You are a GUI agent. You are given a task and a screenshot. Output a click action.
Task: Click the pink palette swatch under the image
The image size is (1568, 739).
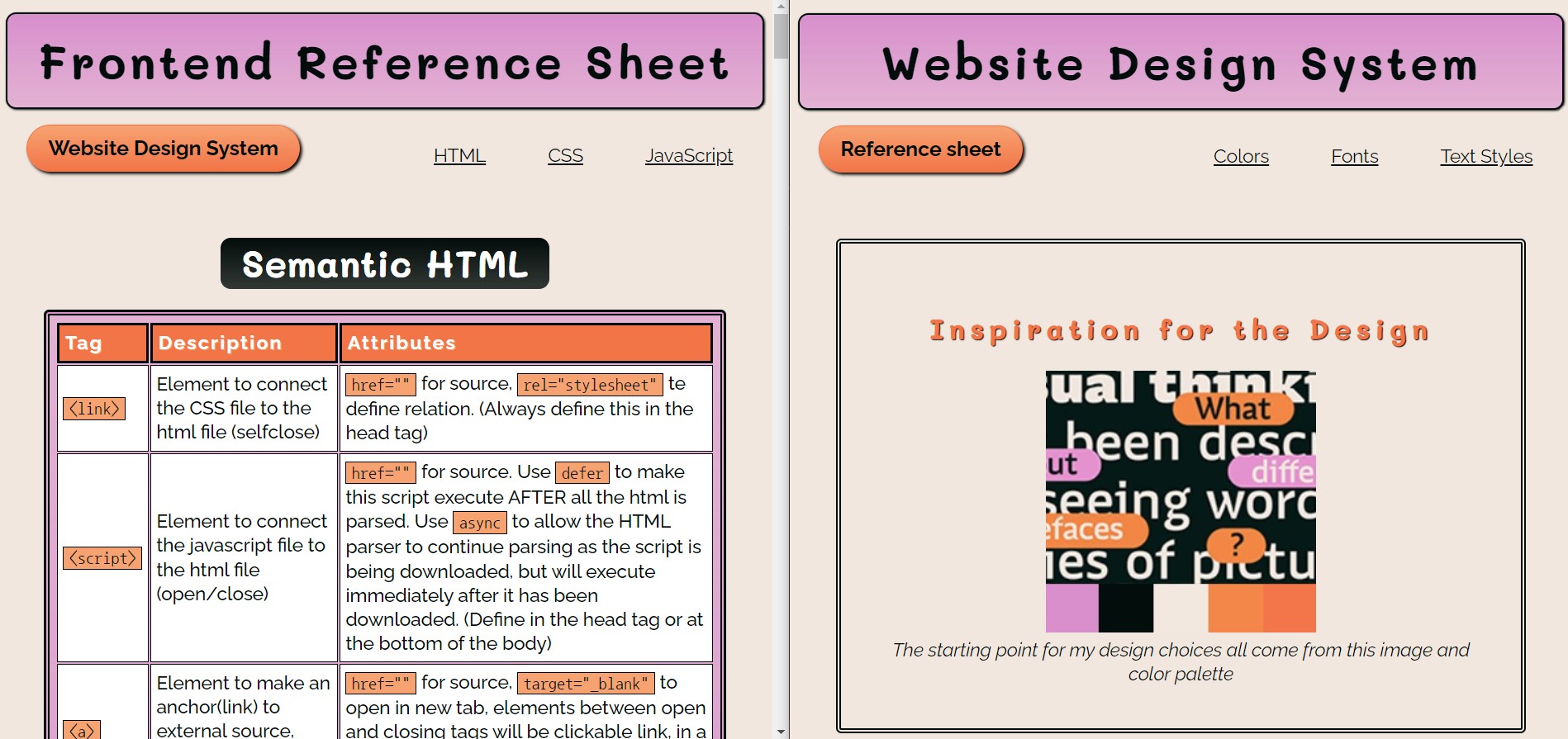pyautogui.click(x=1071, y=608)
